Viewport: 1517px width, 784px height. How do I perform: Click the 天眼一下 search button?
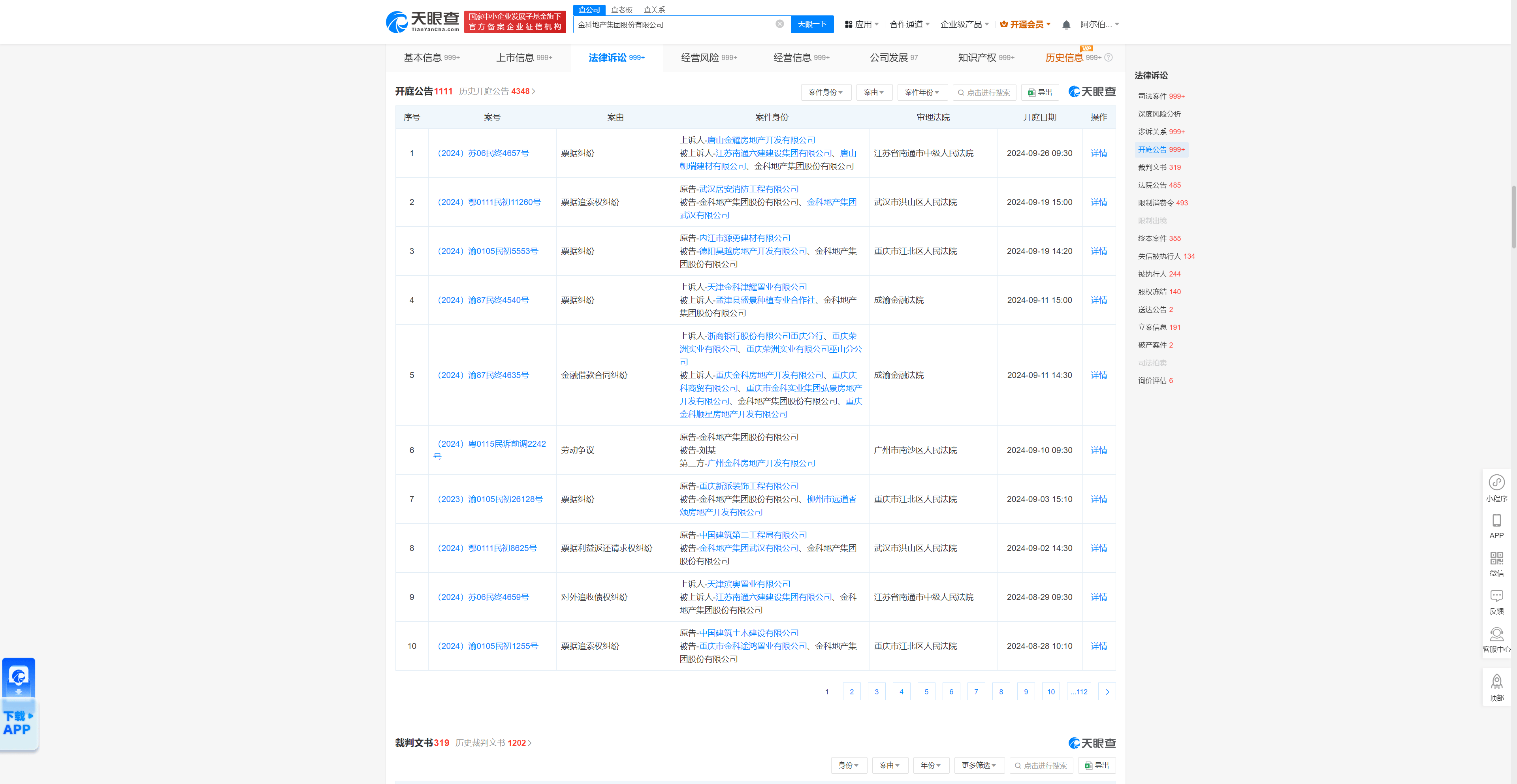[x=812, y=24]
